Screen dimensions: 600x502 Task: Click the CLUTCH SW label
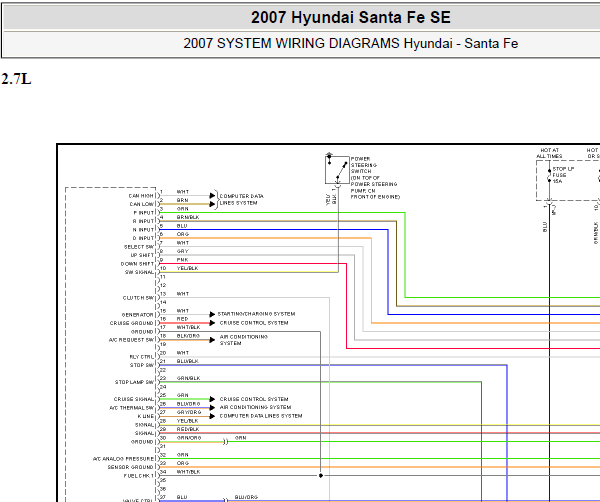(x=138, y=298)
